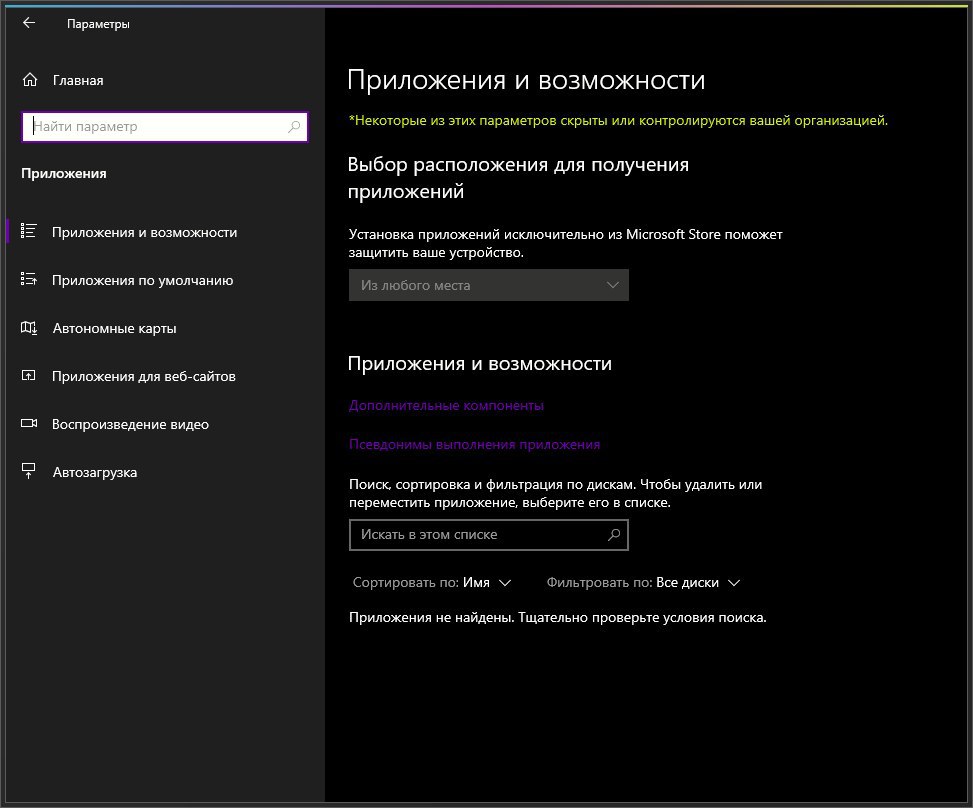Focus the Искать в этом списке field
This screenshot has width=973, height=808.
(x=488, y=534)
